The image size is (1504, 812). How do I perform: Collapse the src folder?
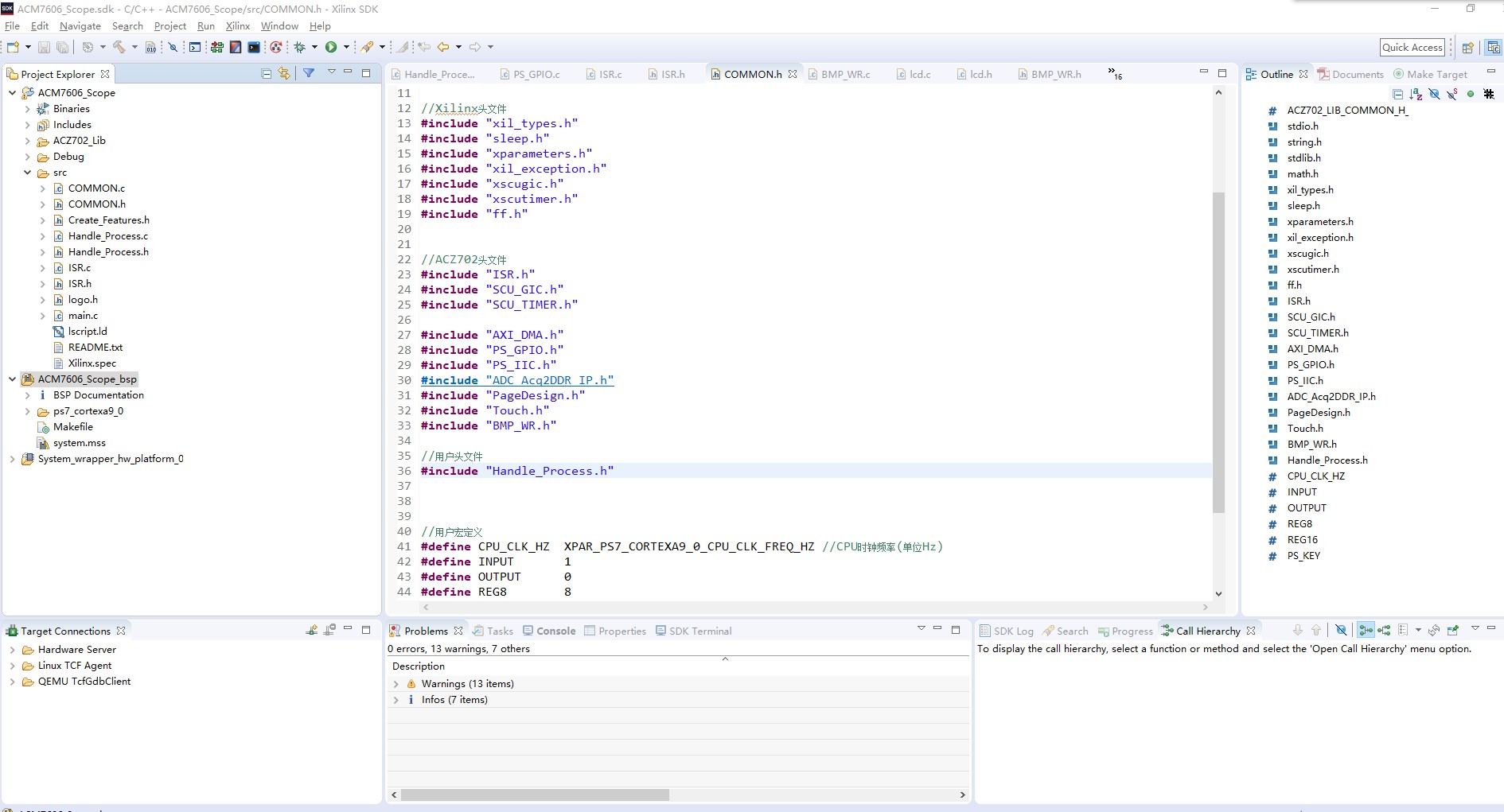tap(28, 173)
